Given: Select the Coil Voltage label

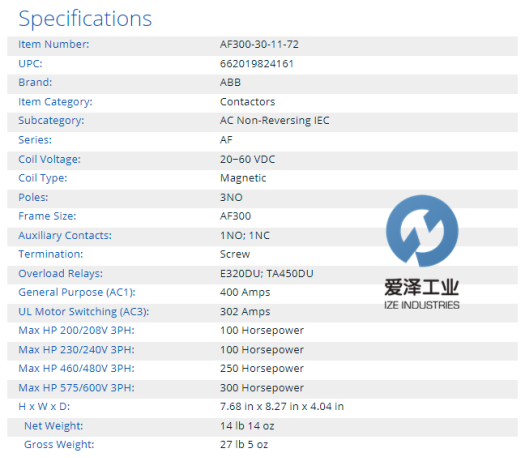Looking at the screenshot, I should 49,159.
